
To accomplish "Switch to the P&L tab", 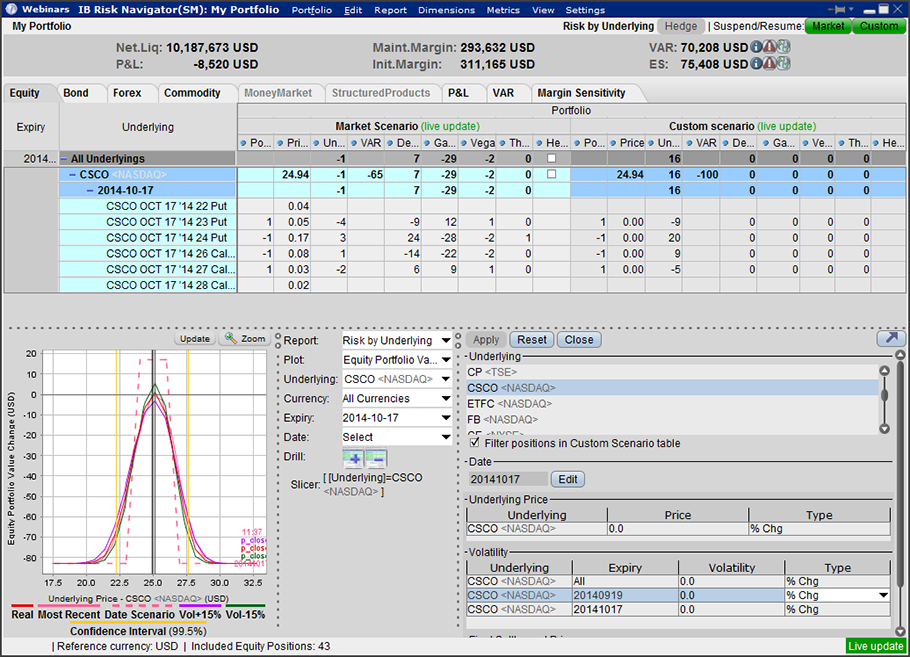I will pyautogui.click(x=458, y=93).
